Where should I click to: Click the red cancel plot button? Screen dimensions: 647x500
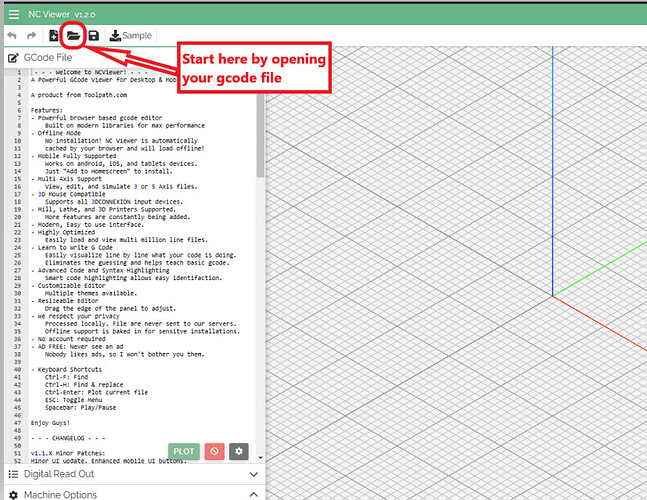214,451
